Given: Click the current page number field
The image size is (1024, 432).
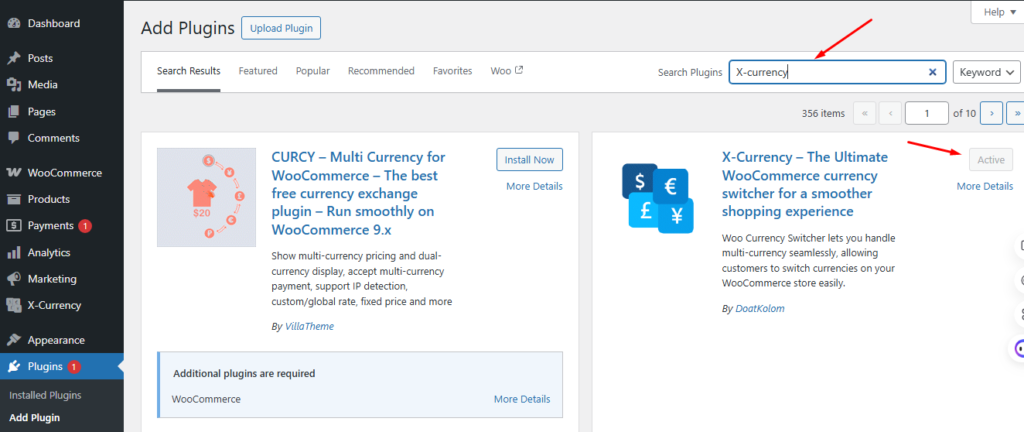Looking at the screenshot, I should point(927,114).
